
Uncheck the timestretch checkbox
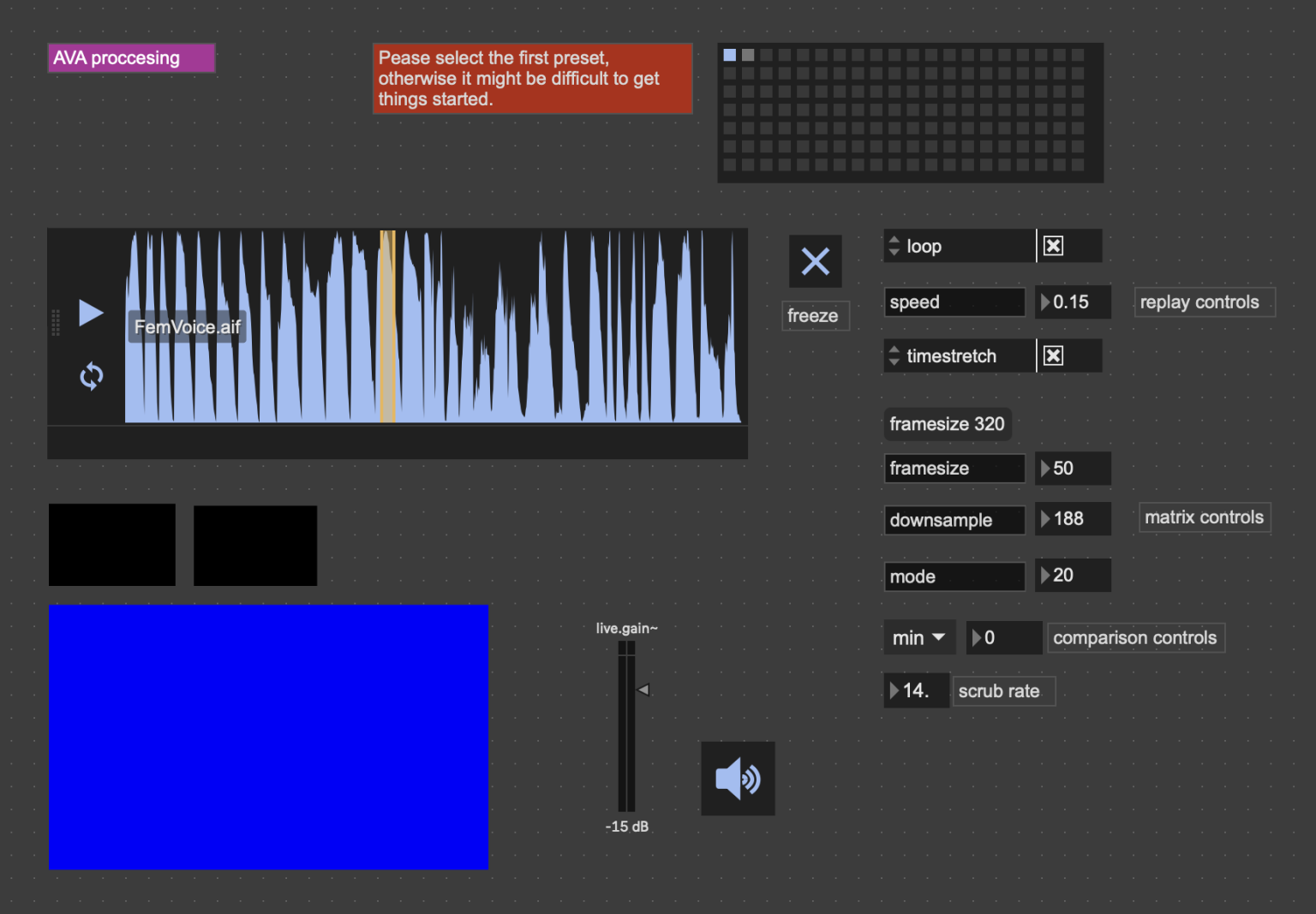point(1054,355)
